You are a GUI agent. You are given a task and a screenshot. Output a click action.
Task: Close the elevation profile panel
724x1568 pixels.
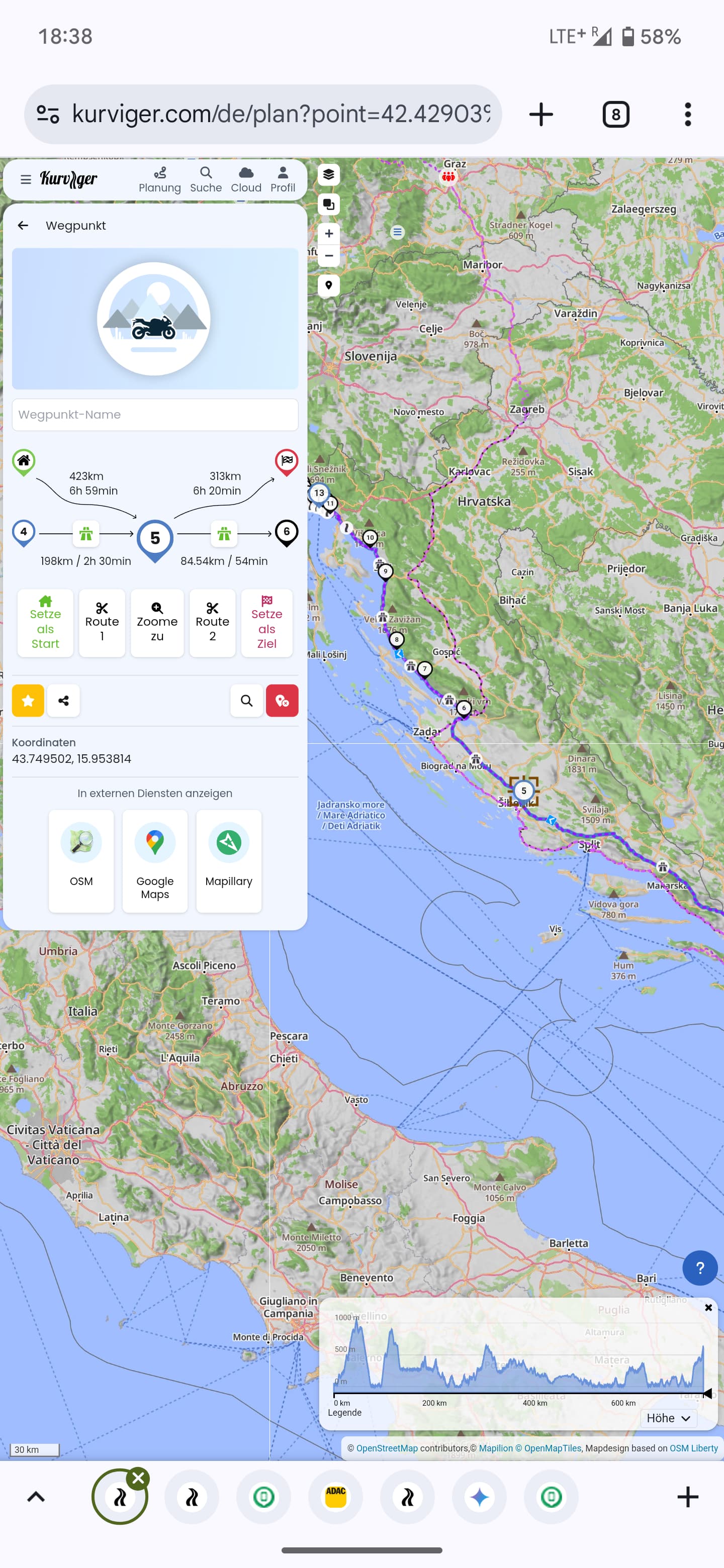click(707, 1308)
